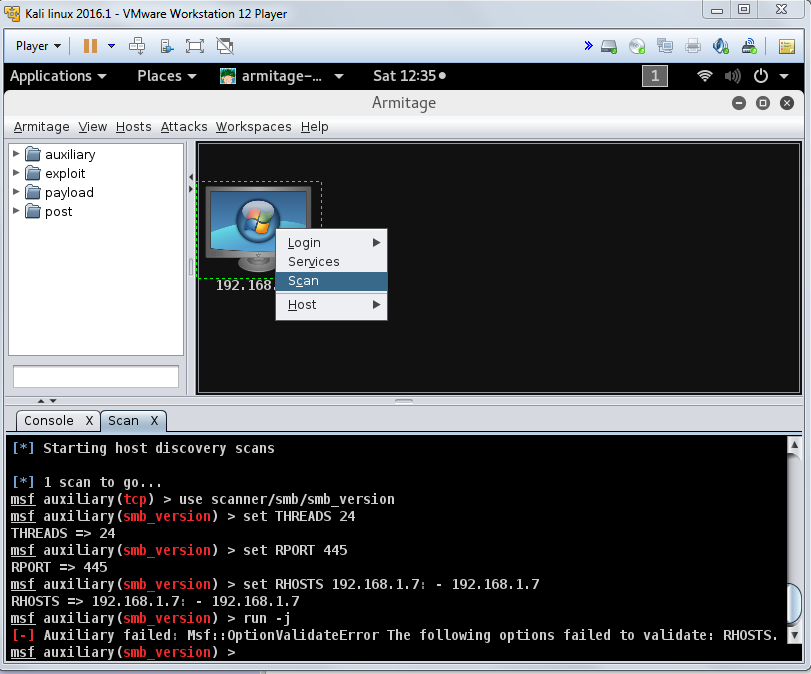Screen dimensions: 811x674
Task: Click the printer device icon in VMware toolbar
Action: click(693, 46)
